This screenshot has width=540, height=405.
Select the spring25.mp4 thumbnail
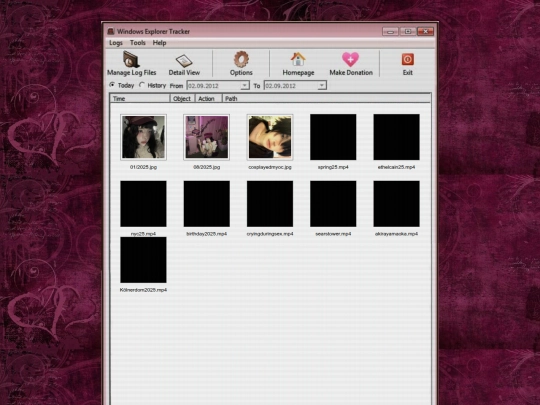[x=333, y=137]
